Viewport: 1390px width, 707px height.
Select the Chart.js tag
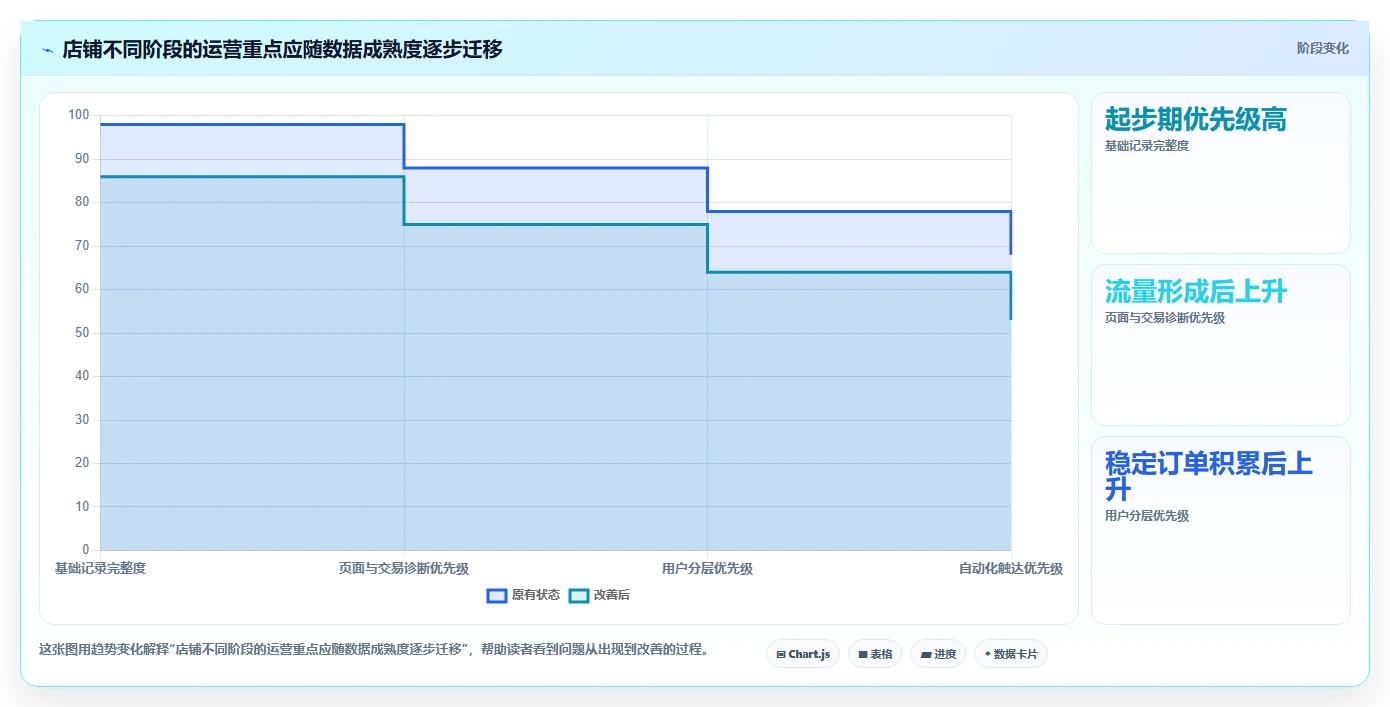[803, 654]
